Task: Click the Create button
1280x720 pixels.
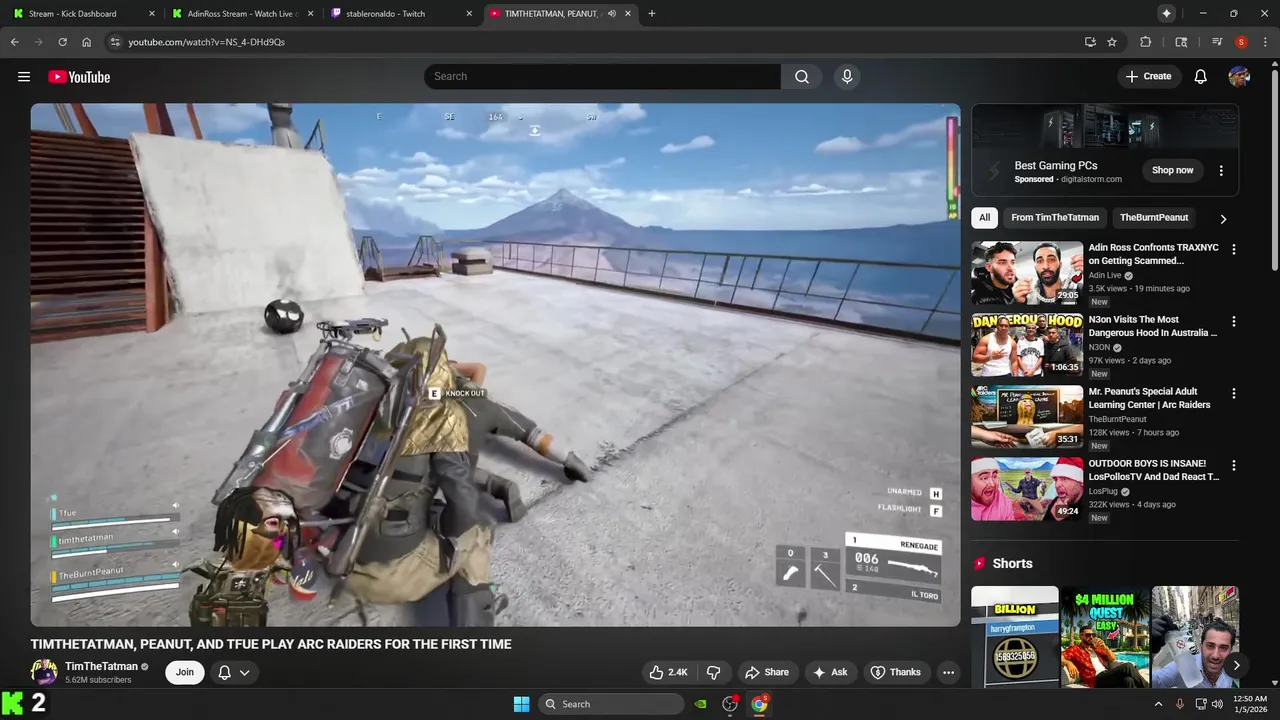Action: tap(1148, 77)
